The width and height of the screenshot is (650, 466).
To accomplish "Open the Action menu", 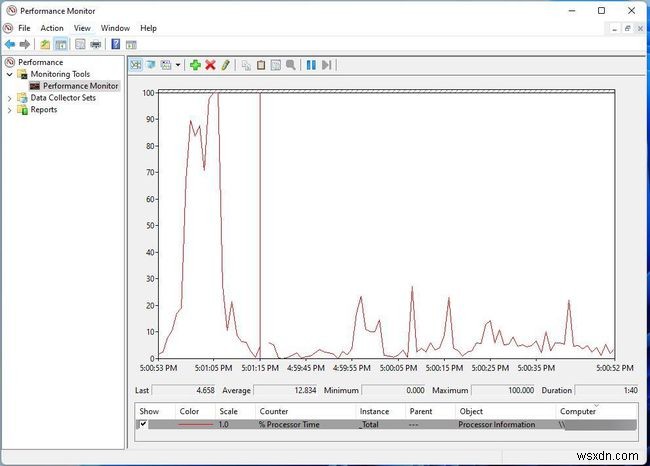I will (52, 28).
